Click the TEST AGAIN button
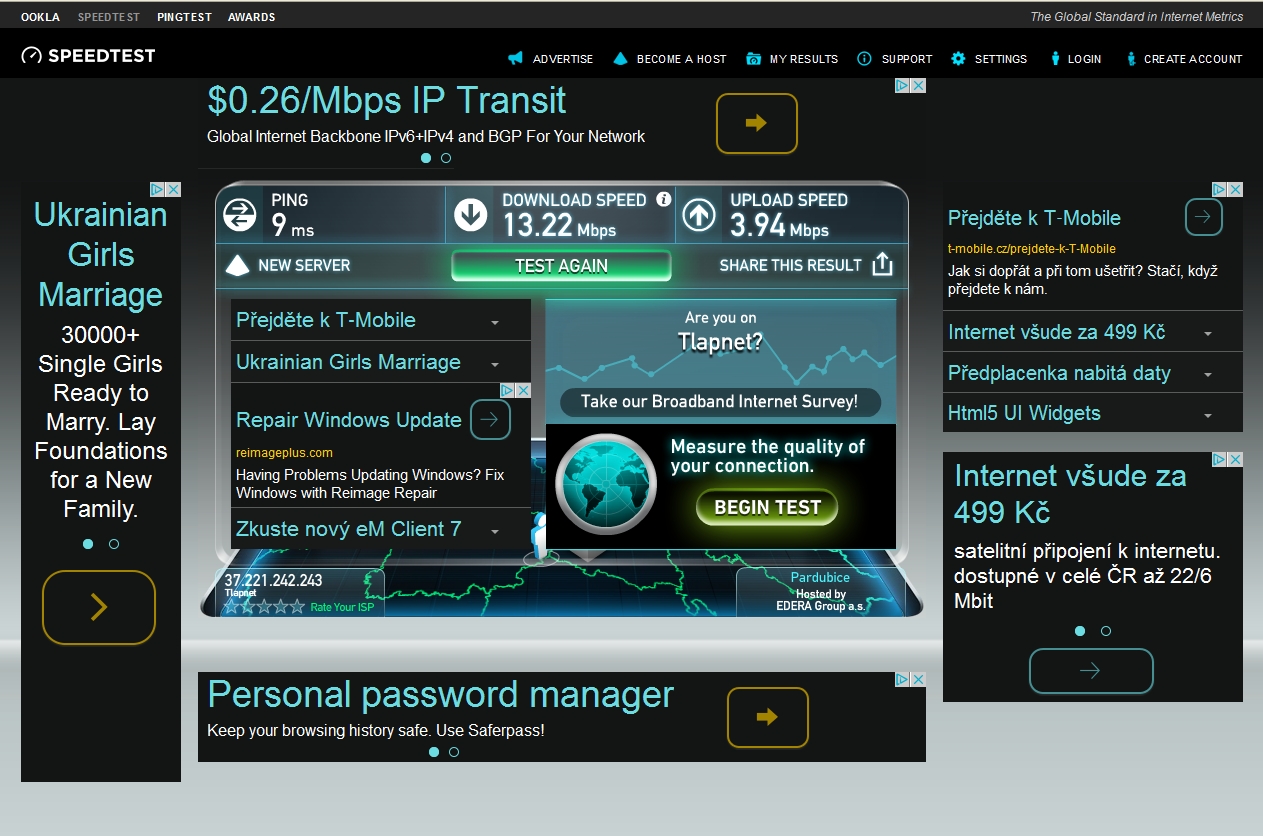 pyautogui.click(x=561, y=265)
